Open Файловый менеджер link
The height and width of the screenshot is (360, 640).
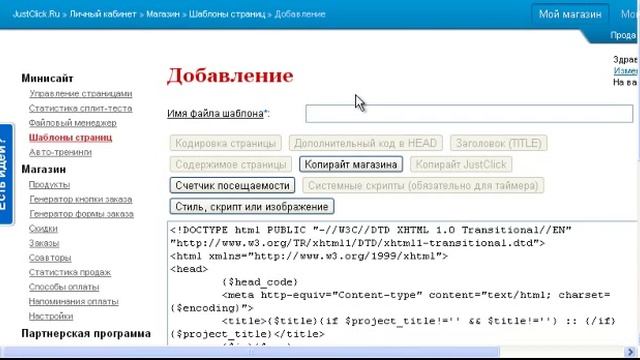click(73, 122)
